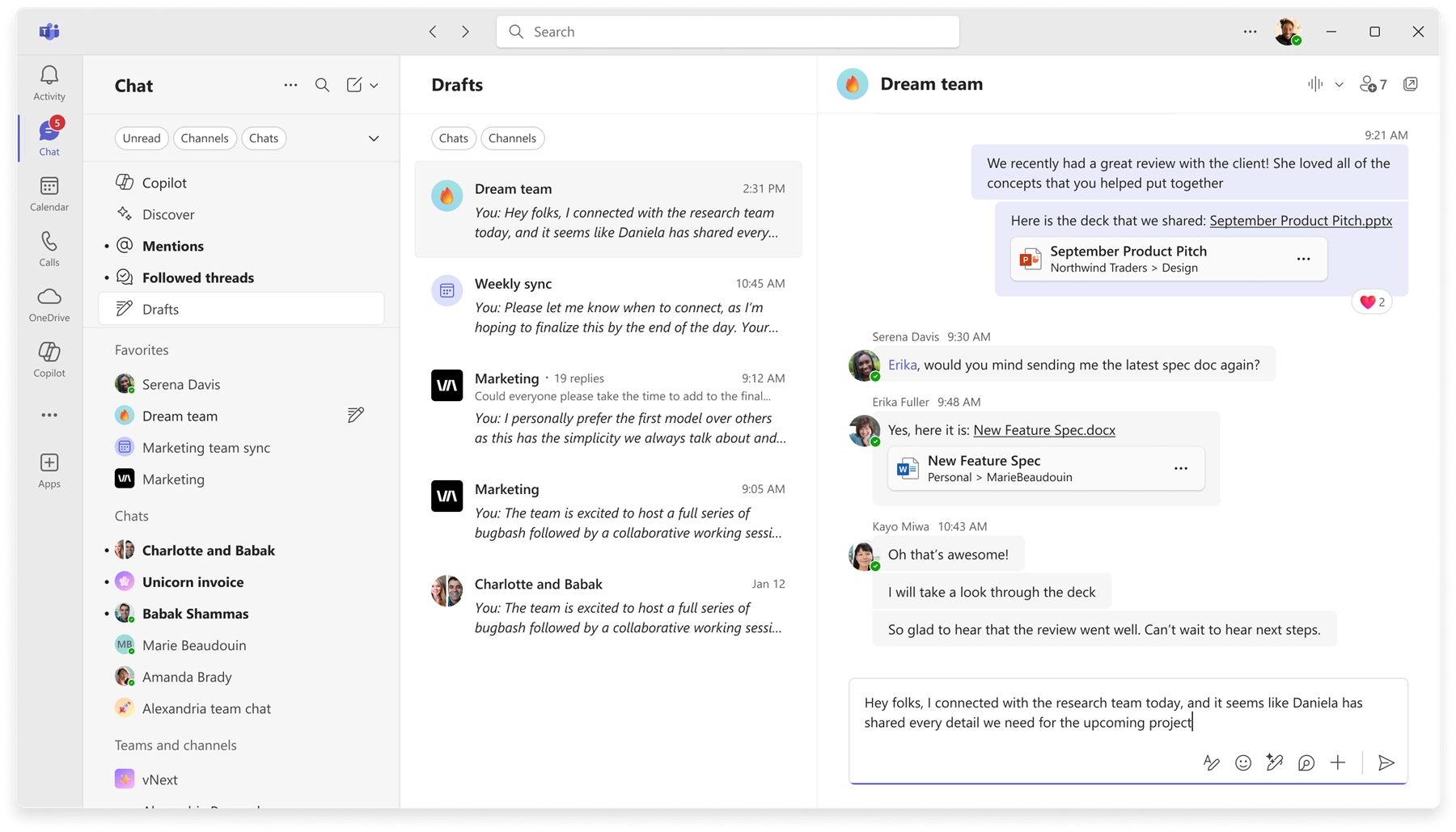Enable the Channels filter in Drafts
The image size is (1456, 832).
513,137
